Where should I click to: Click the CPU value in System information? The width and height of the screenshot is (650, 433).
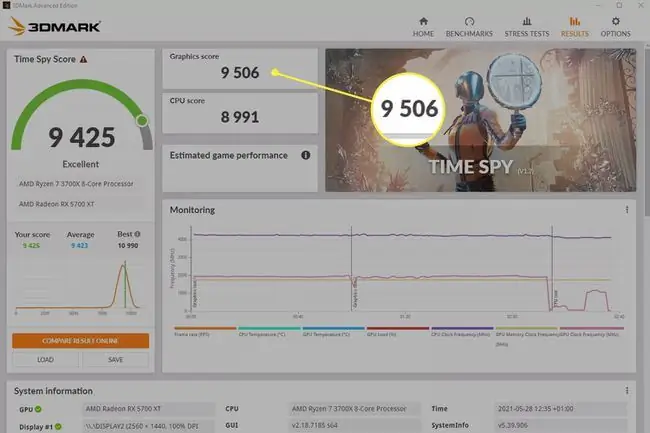pyautogui.click(x=354, y=409)
